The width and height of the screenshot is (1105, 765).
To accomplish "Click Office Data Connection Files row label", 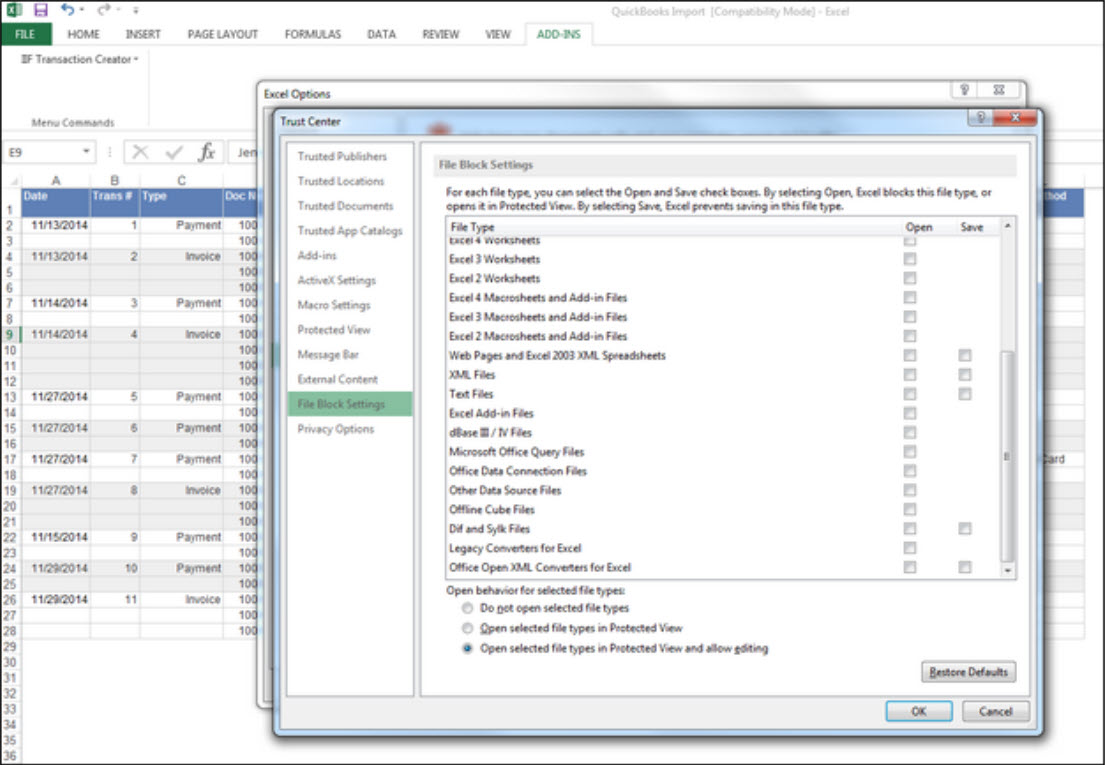I will 518,471.
